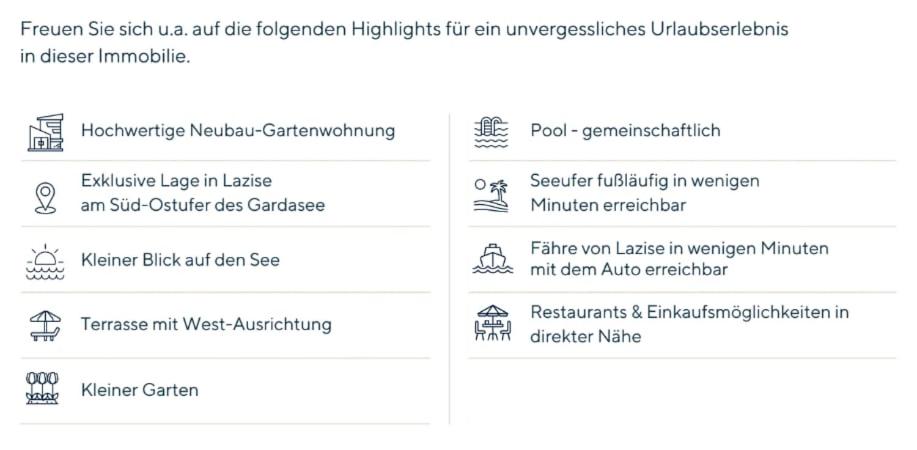917x450 pixels.
Task: Click the 'Kleiner Garten' label
Action: (x=139, y=390)
